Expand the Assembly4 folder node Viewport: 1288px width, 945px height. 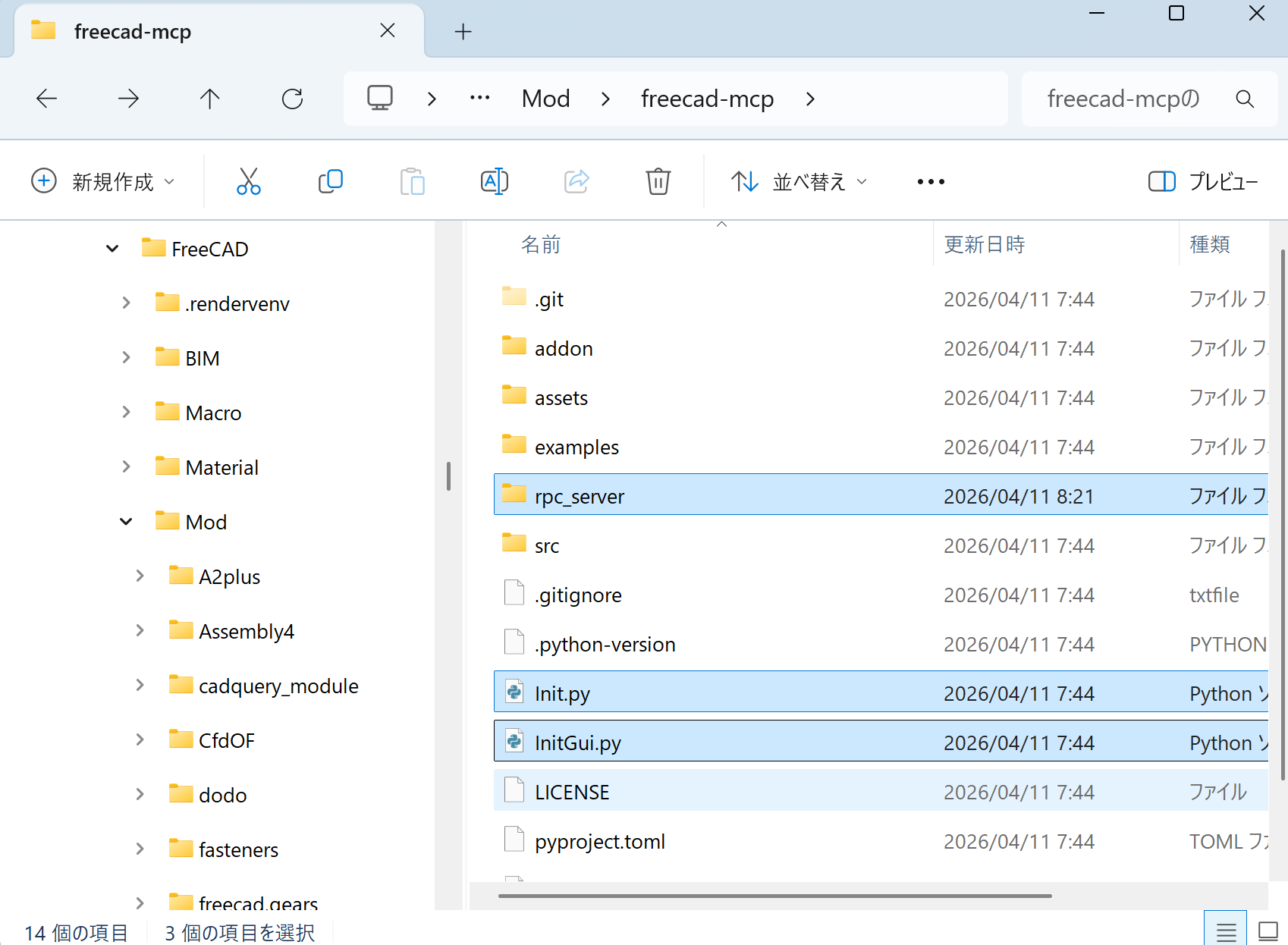(140, 631)
